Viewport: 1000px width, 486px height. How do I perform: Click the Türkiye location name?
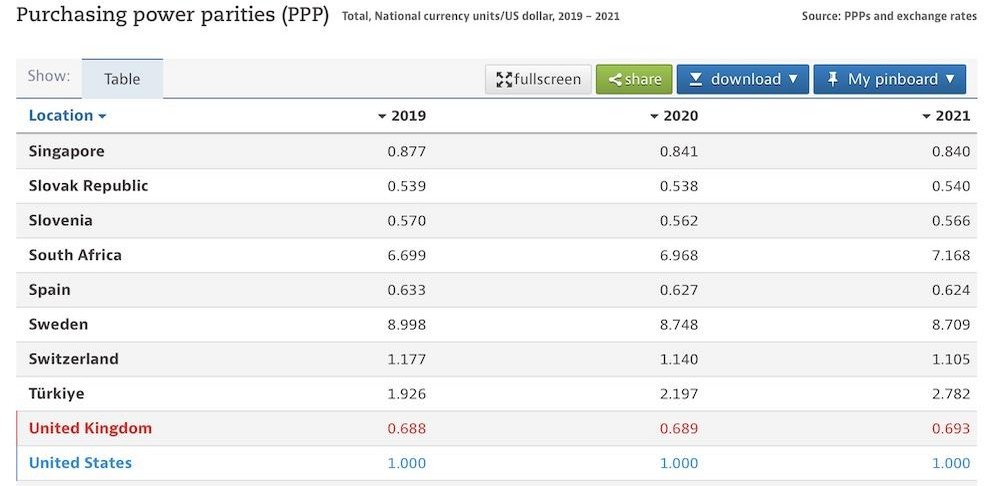click(56, 394)
